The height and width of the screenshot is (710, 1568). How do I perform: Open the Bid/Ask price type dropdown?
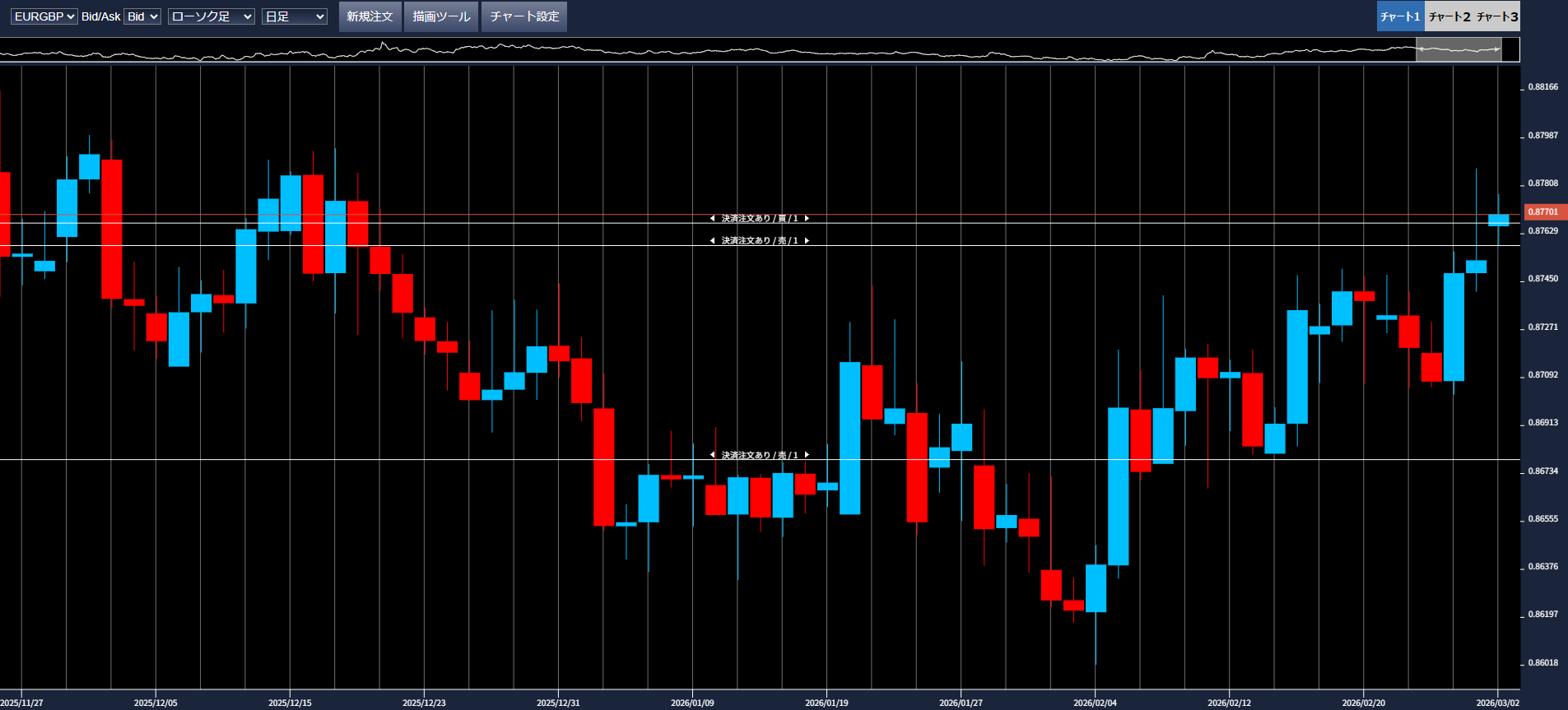[142, 16]
